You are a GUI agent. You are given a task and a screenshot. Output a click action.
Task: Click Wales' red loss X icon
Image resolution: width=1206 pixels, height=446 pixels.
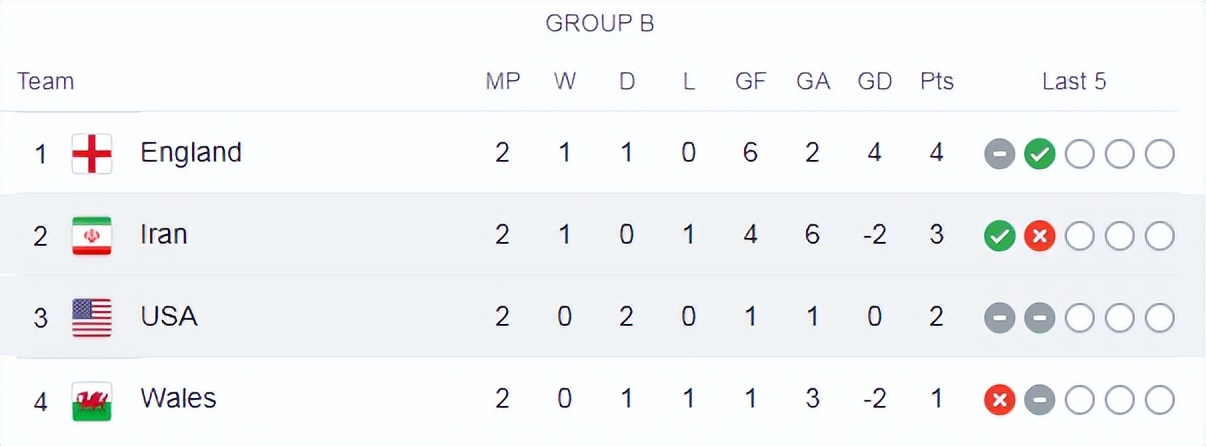tap(1000, 400)
